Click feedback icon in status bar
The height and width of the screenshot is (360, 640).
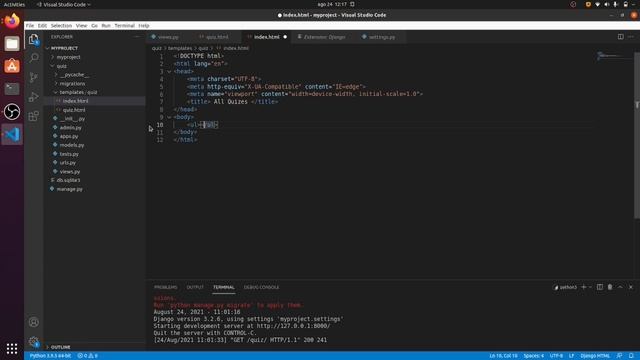pyautogui.click(x=619, y=356)
